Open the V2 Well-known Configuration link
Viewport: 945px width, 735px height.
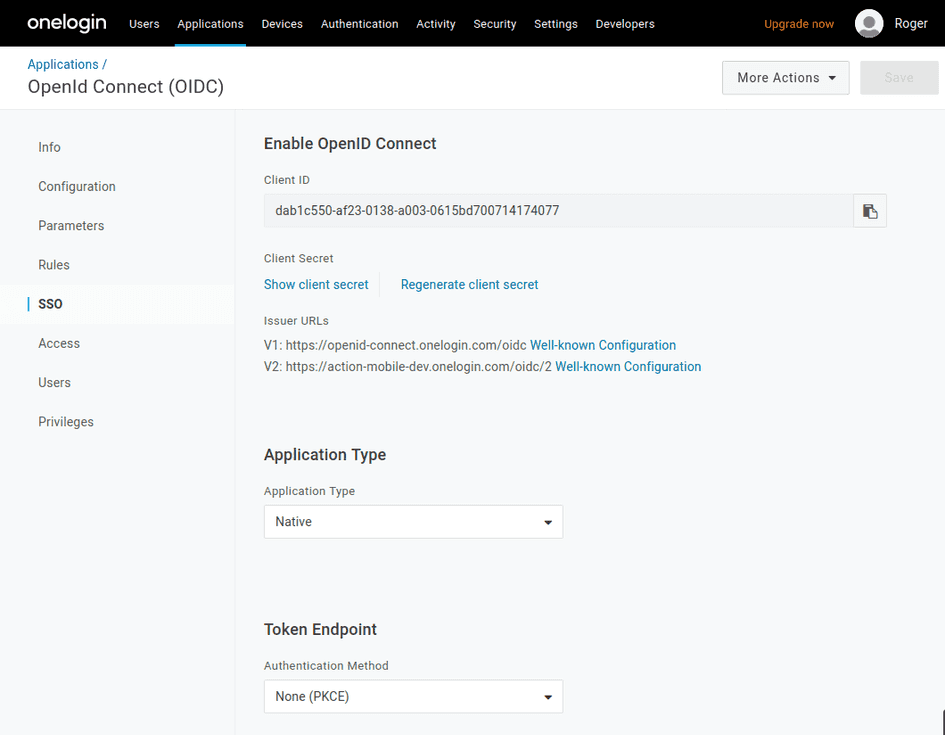(x=627, y=366)
